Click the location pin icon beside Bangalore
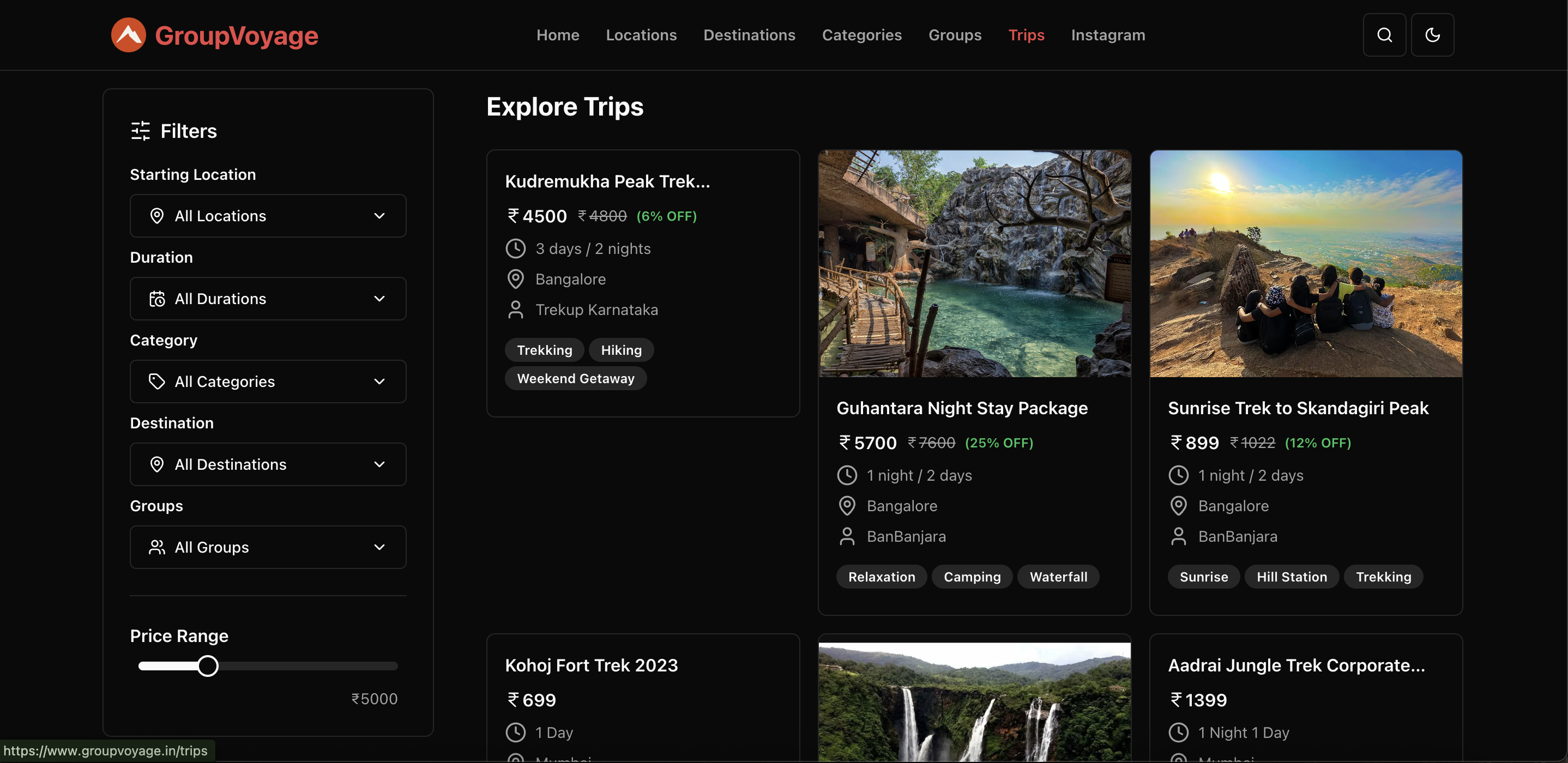 tap(516, 278)
